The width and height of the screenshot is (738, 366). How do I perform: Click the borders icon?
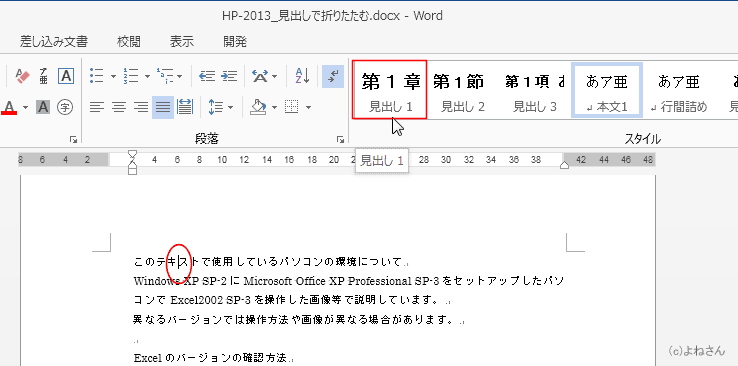pos(292,108)
